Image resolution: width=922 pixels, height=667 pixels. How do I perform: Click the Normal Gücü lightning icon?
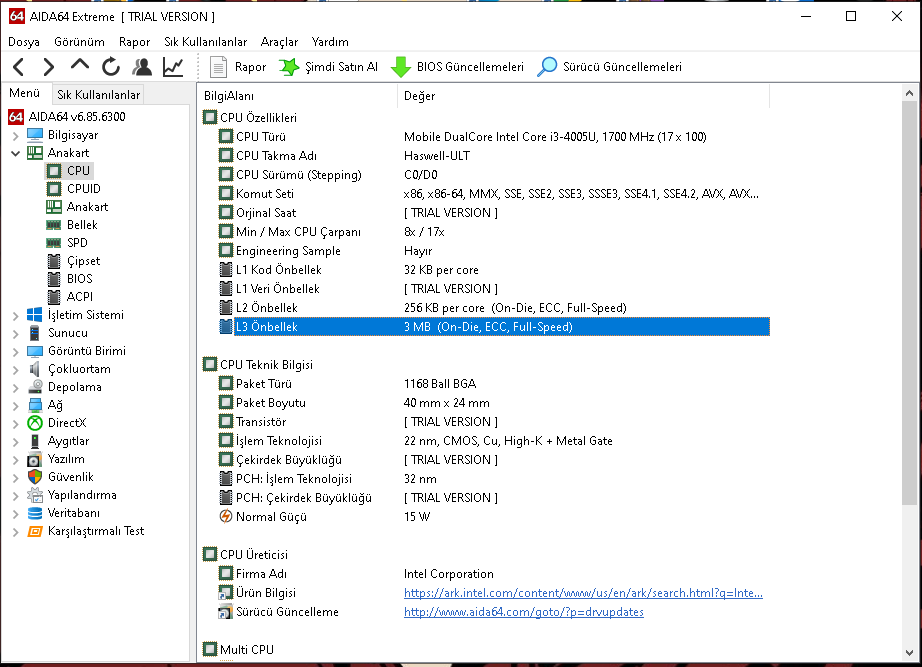[225, 516]
